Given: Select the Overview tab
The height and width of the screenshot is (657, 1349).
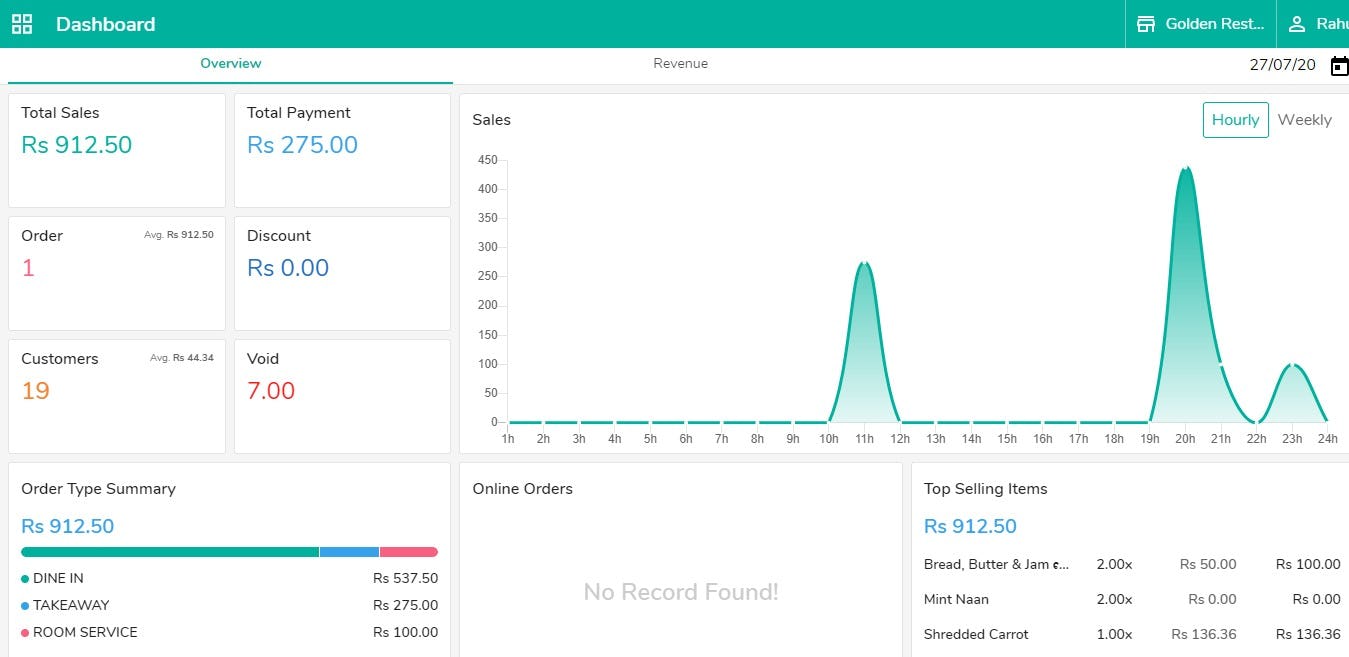Looking at the screenshot, I should pyautogui.click(x=230, y=62).
